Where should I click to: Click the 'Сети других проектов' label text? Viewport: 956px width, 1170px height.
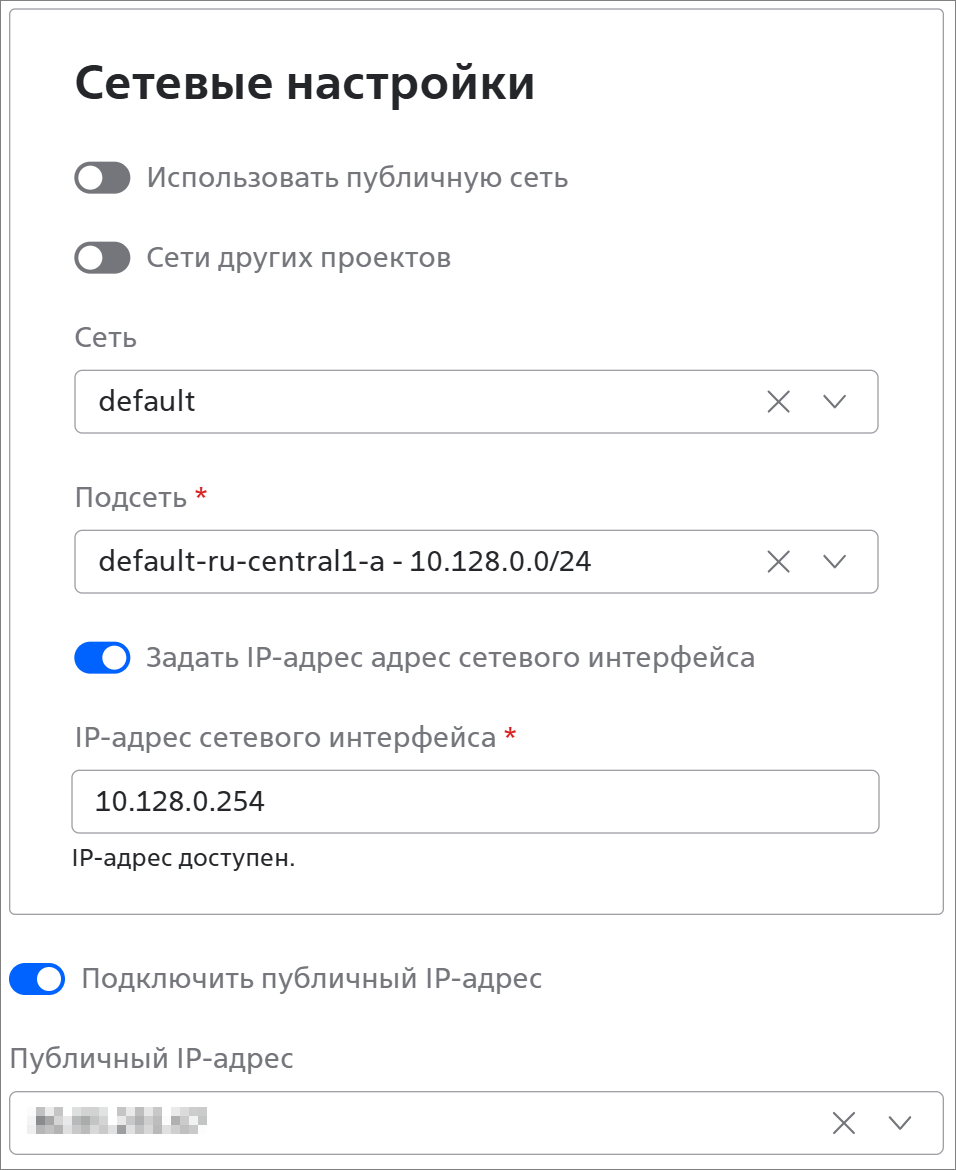tap(298, 258)
